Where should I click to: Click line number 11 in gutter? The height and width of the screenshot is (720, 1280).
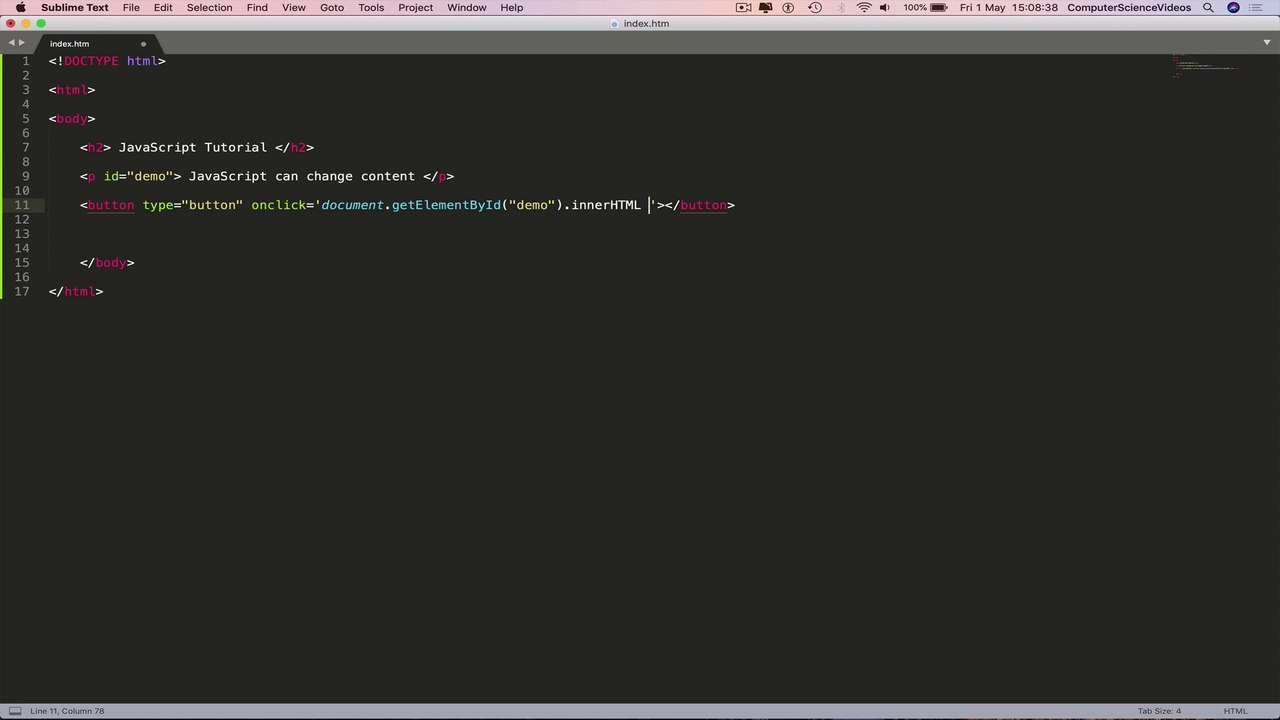pyautogui.click(x=22, y=205)
